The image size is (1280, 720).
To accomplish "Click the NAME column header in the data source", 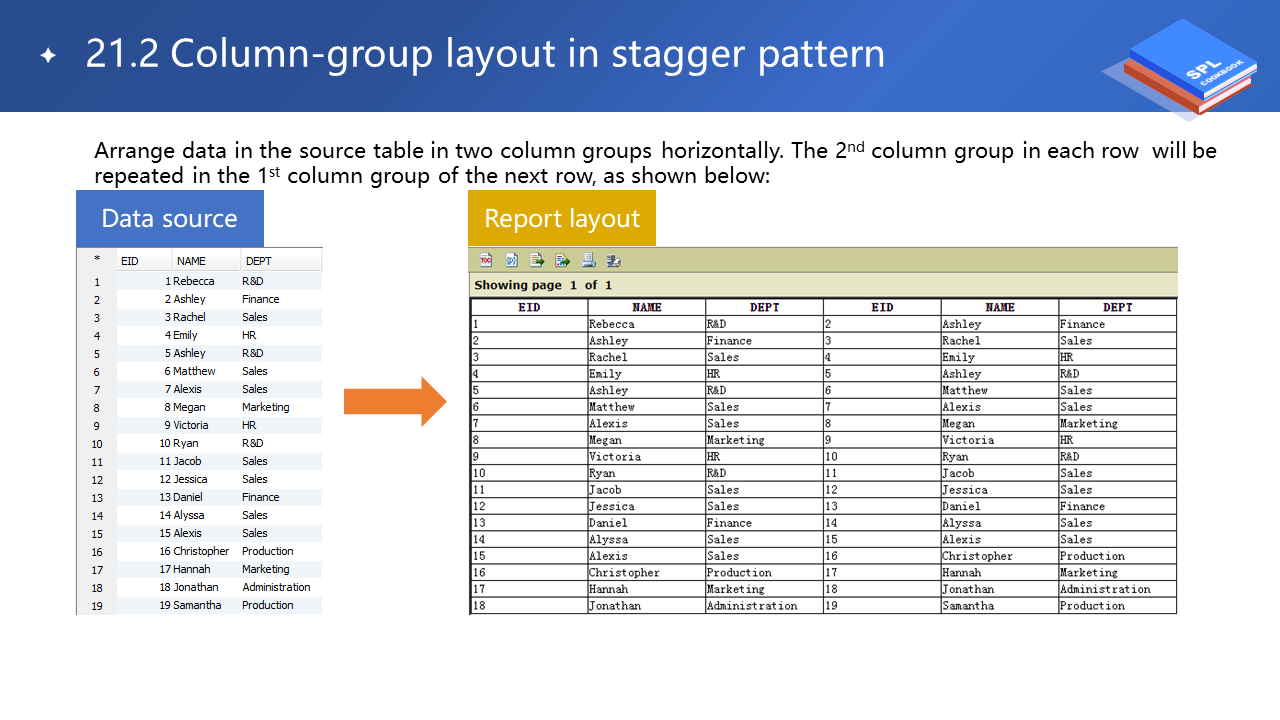I will 191,261.
